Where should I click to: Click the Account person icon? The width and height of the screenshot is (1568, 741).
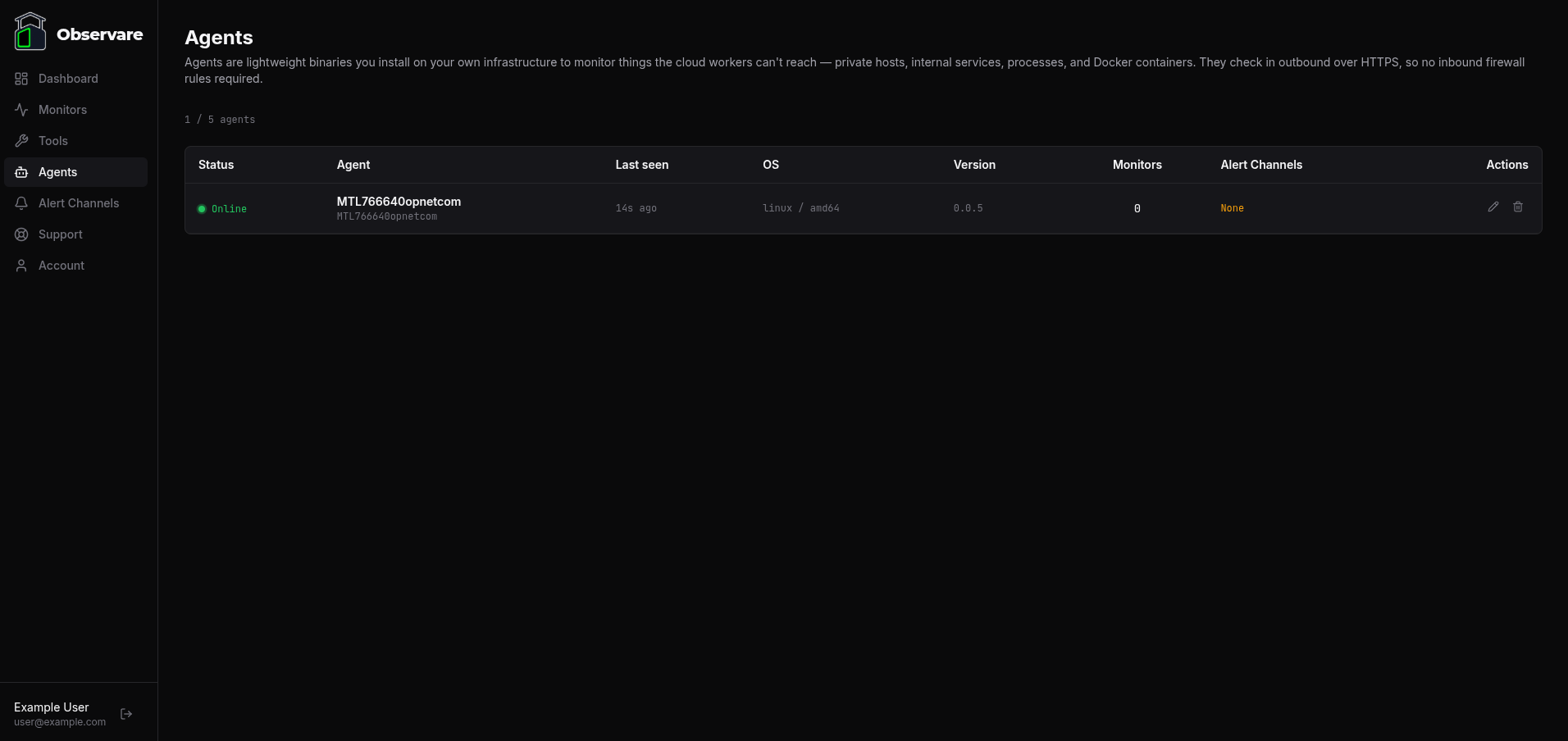coord(21,266)
